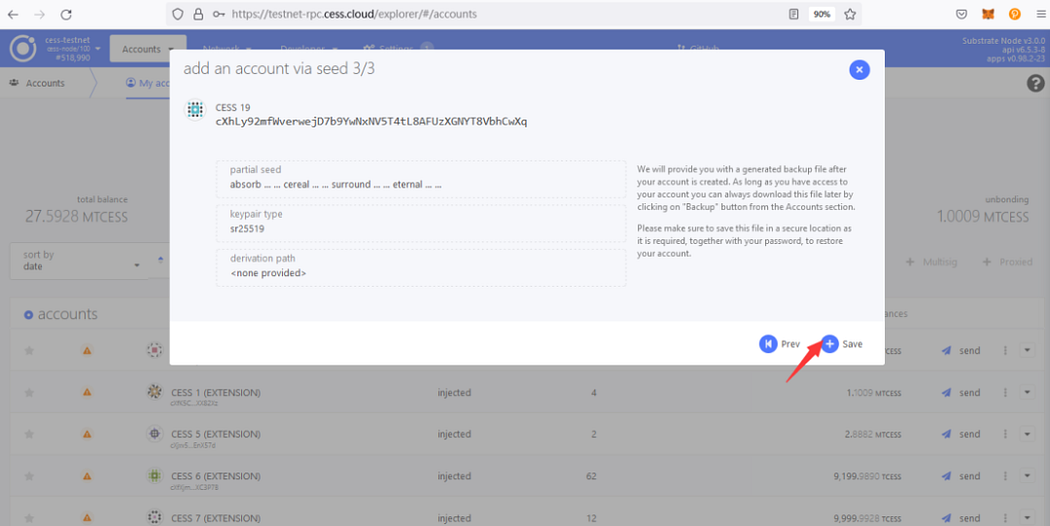Expand the first account row details
The image size is (1050, 526).
tap(1027, 350)
